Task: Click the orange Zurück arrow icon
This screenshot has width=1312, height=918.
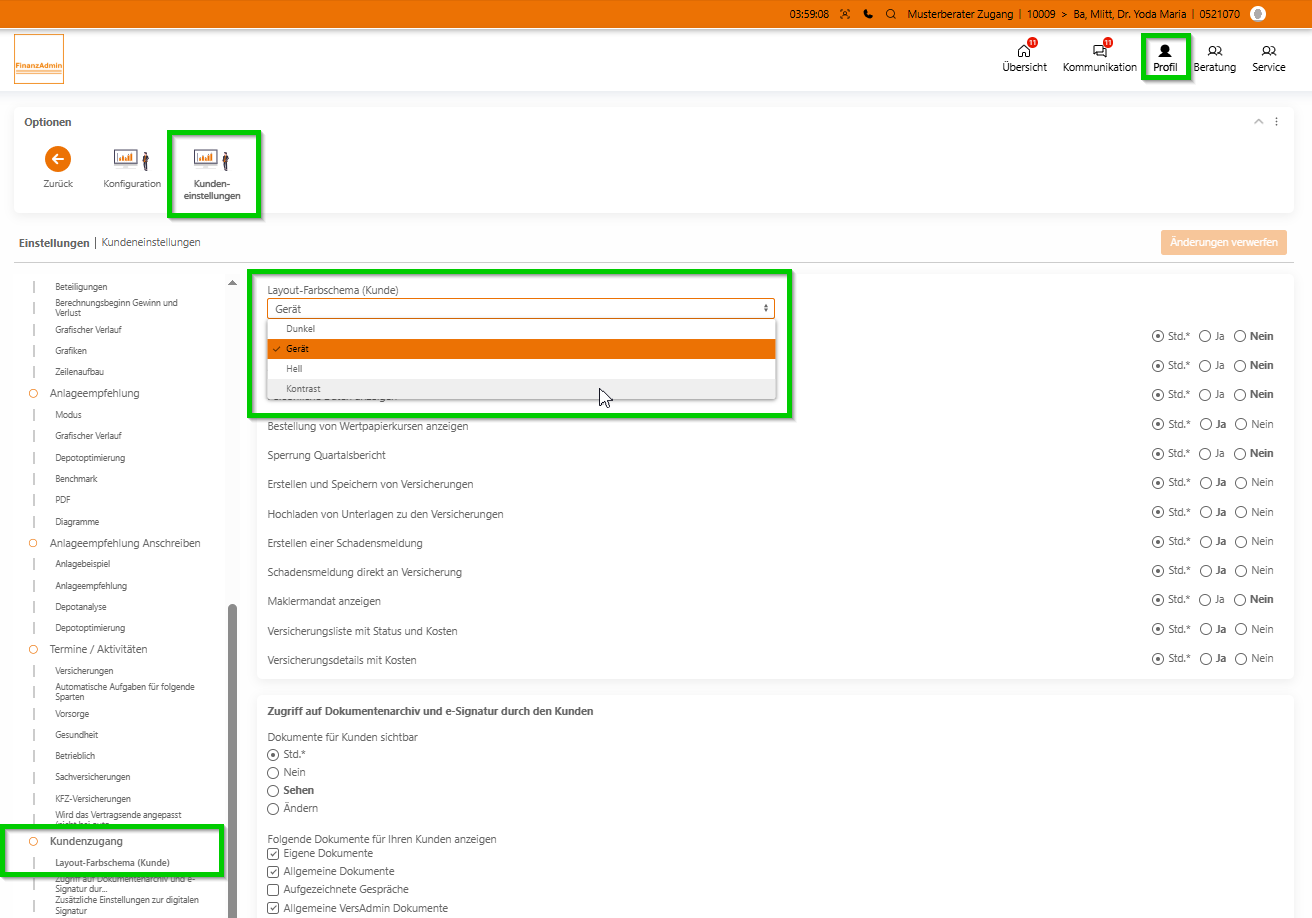Action: (x=58, y=159)
